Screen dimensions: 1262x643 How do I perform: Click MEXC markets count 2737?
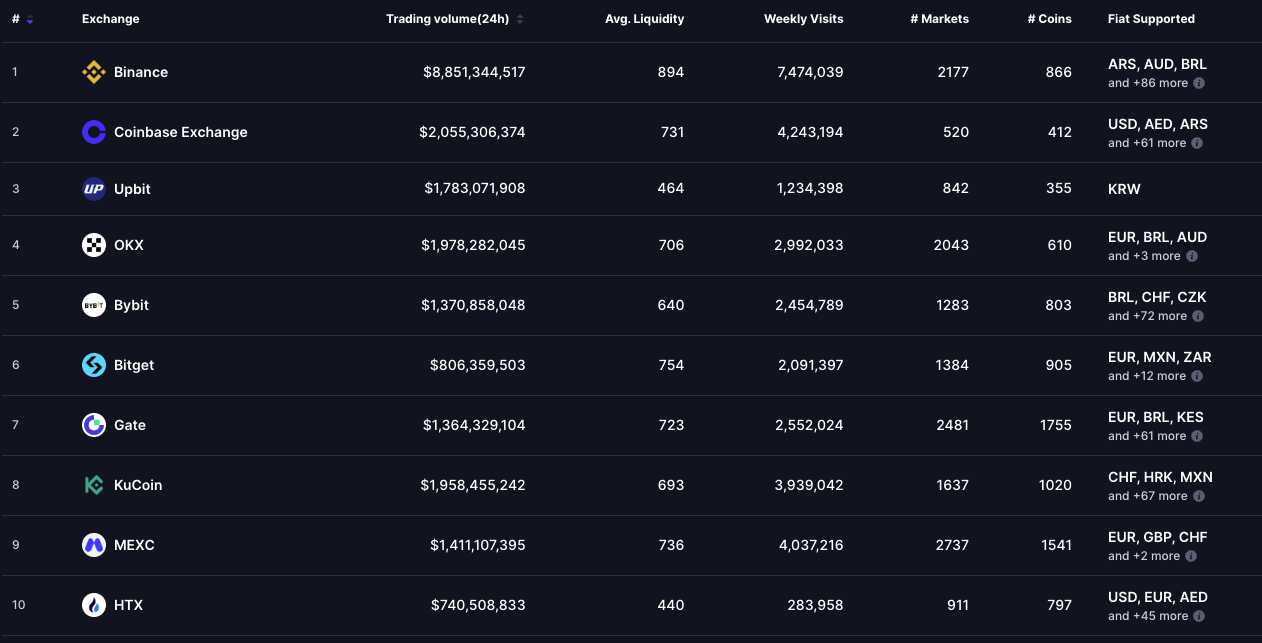952,545
